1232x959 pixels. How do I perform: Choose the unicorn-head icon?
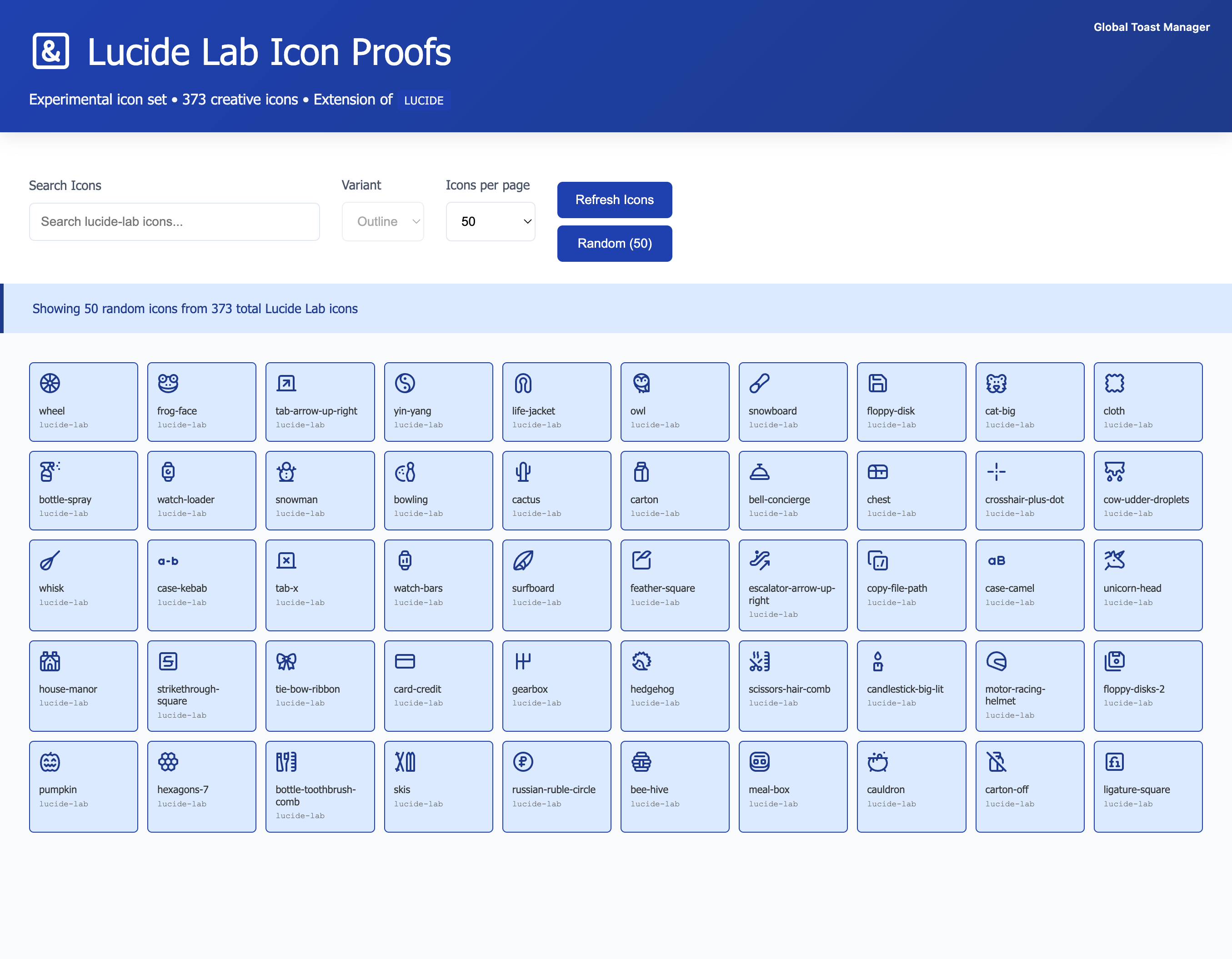click(1115, 560)
